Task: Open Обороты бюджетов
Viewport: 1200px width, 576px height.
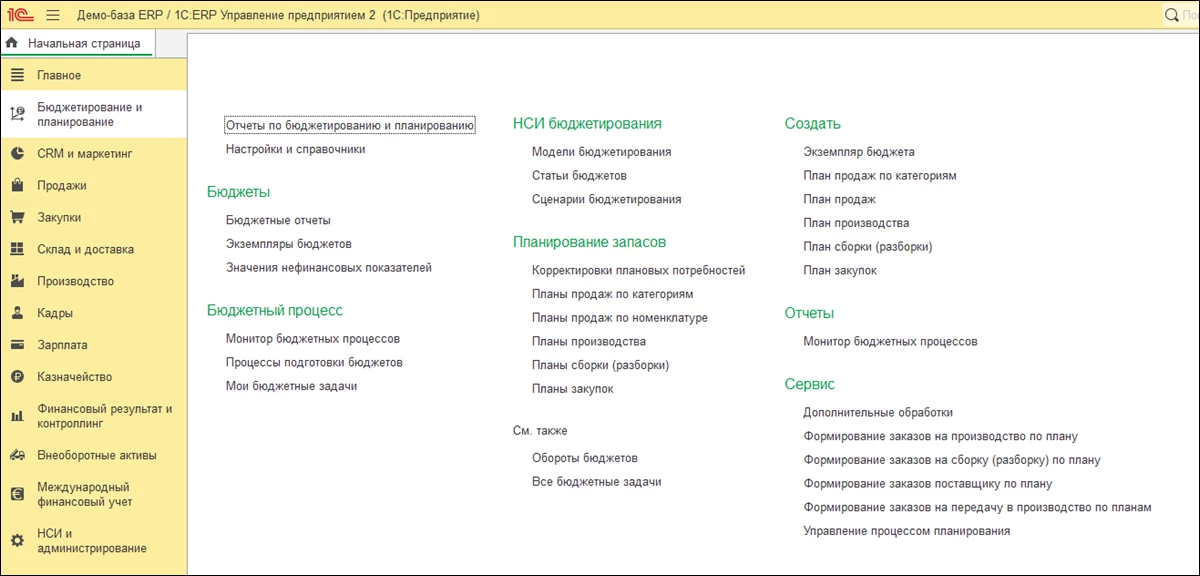Action: click(585, 458)
